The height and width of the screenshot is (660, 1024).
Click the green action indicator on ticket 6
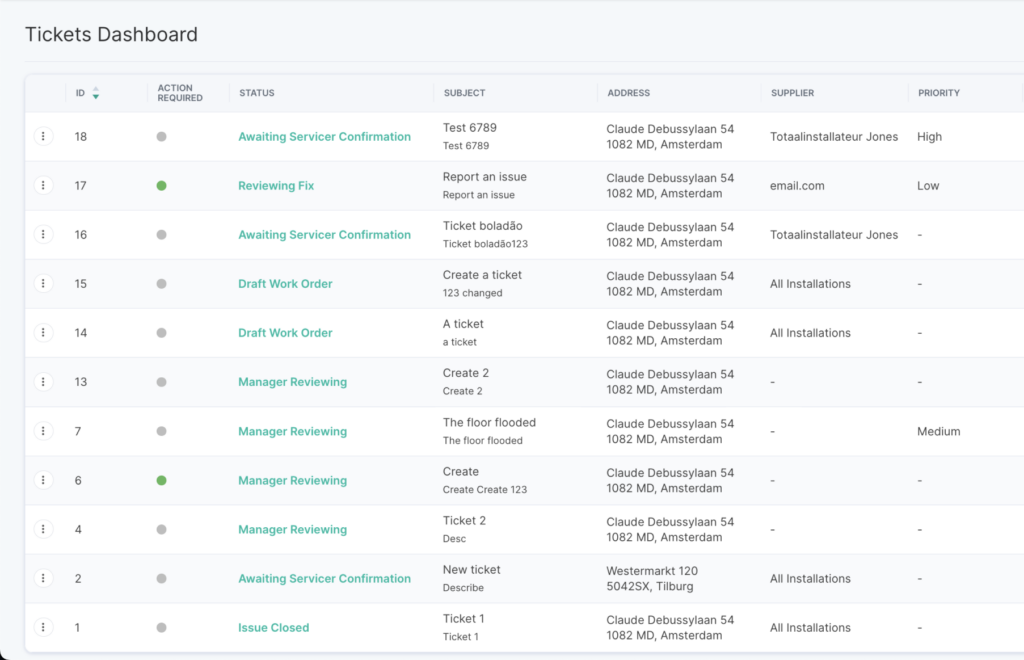pos(161,480)
